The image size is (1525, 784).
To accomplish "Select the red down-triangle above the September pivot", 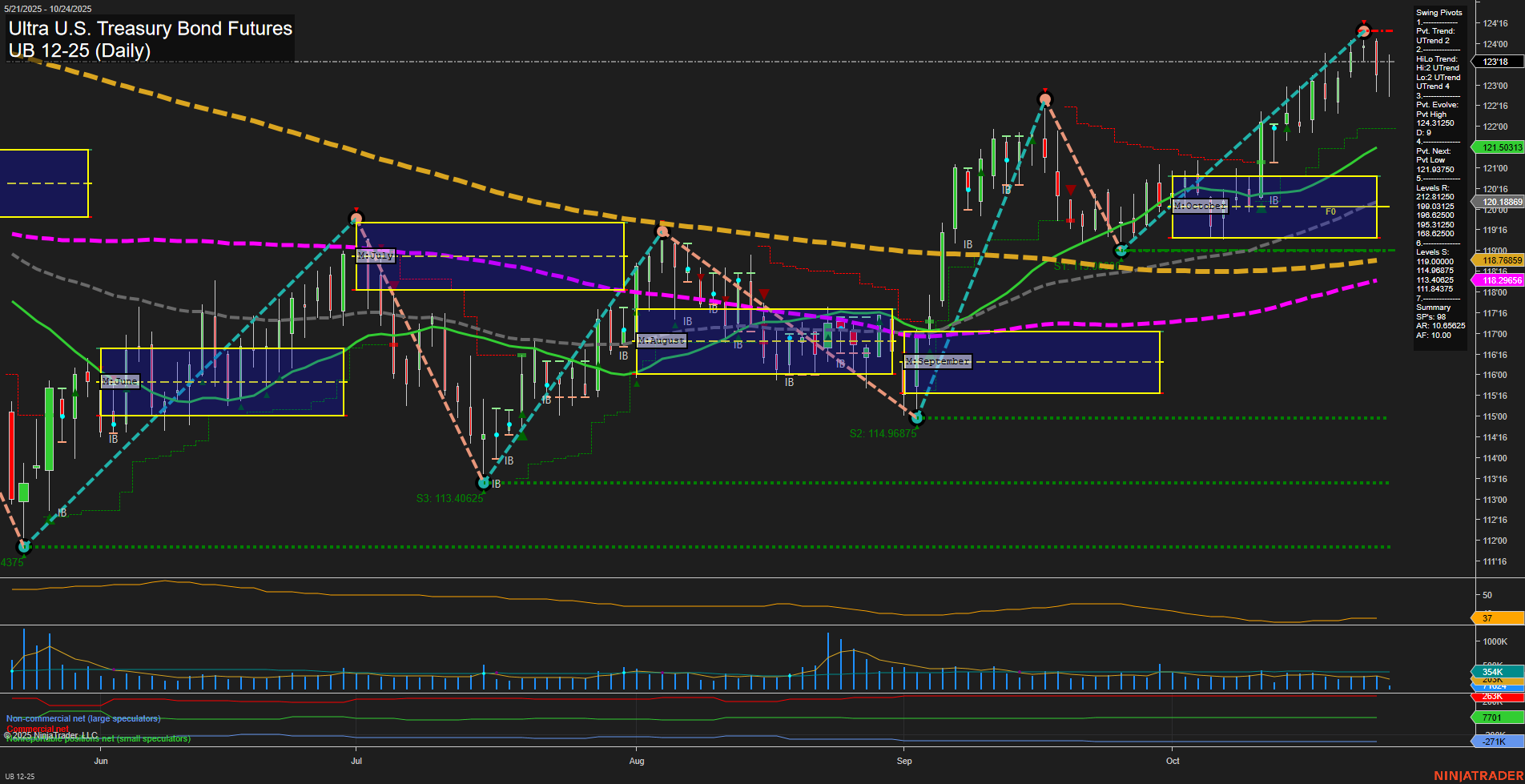I will 1045,90.
